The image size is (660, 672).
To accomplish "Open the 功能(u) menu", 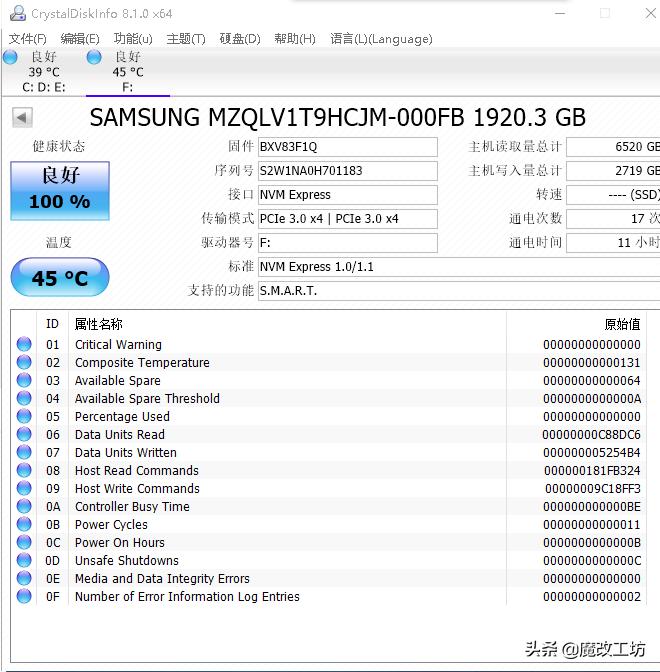I will point(133,39).
